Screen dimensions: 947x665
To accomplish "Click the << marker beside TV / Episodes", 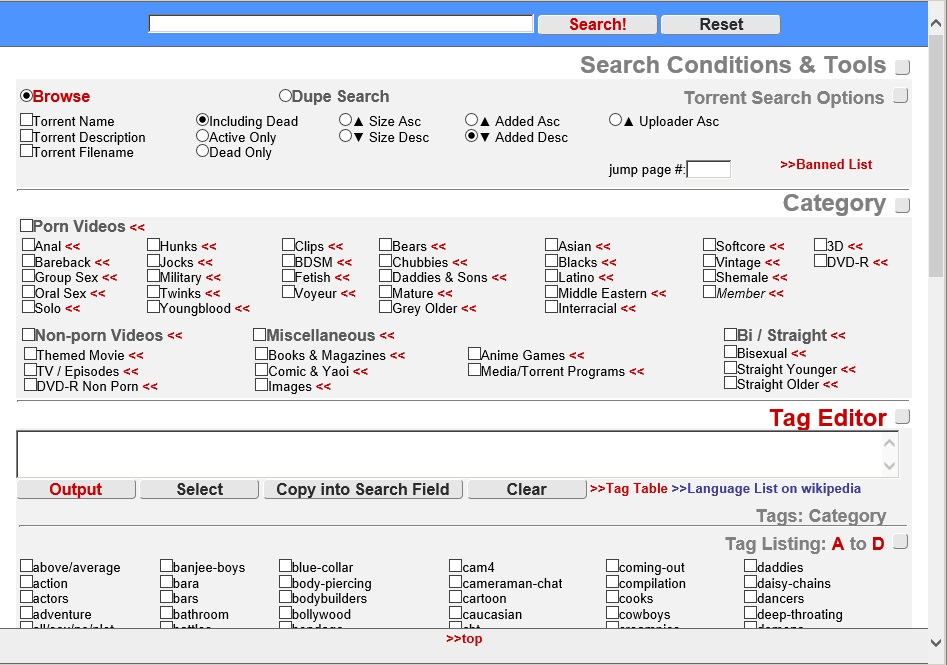I will click(130, 371).
